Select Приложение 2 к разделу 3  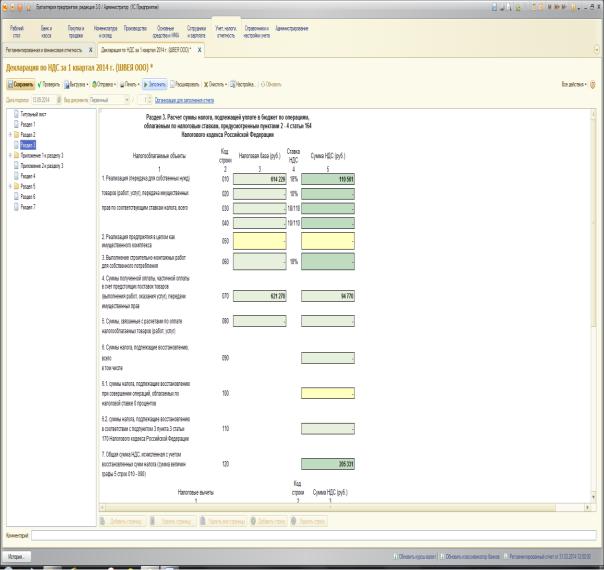tap(42, 166)
